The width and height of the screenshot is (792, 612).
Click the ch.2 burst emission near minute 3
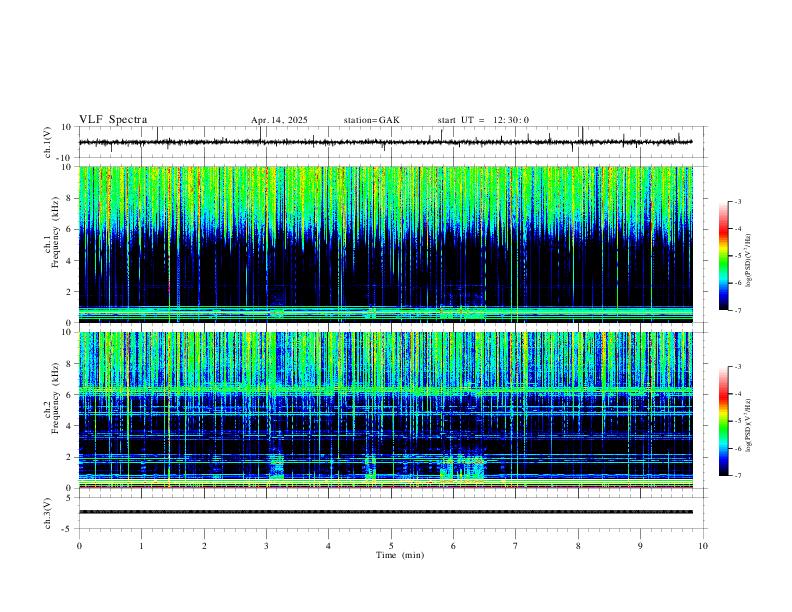276,467
